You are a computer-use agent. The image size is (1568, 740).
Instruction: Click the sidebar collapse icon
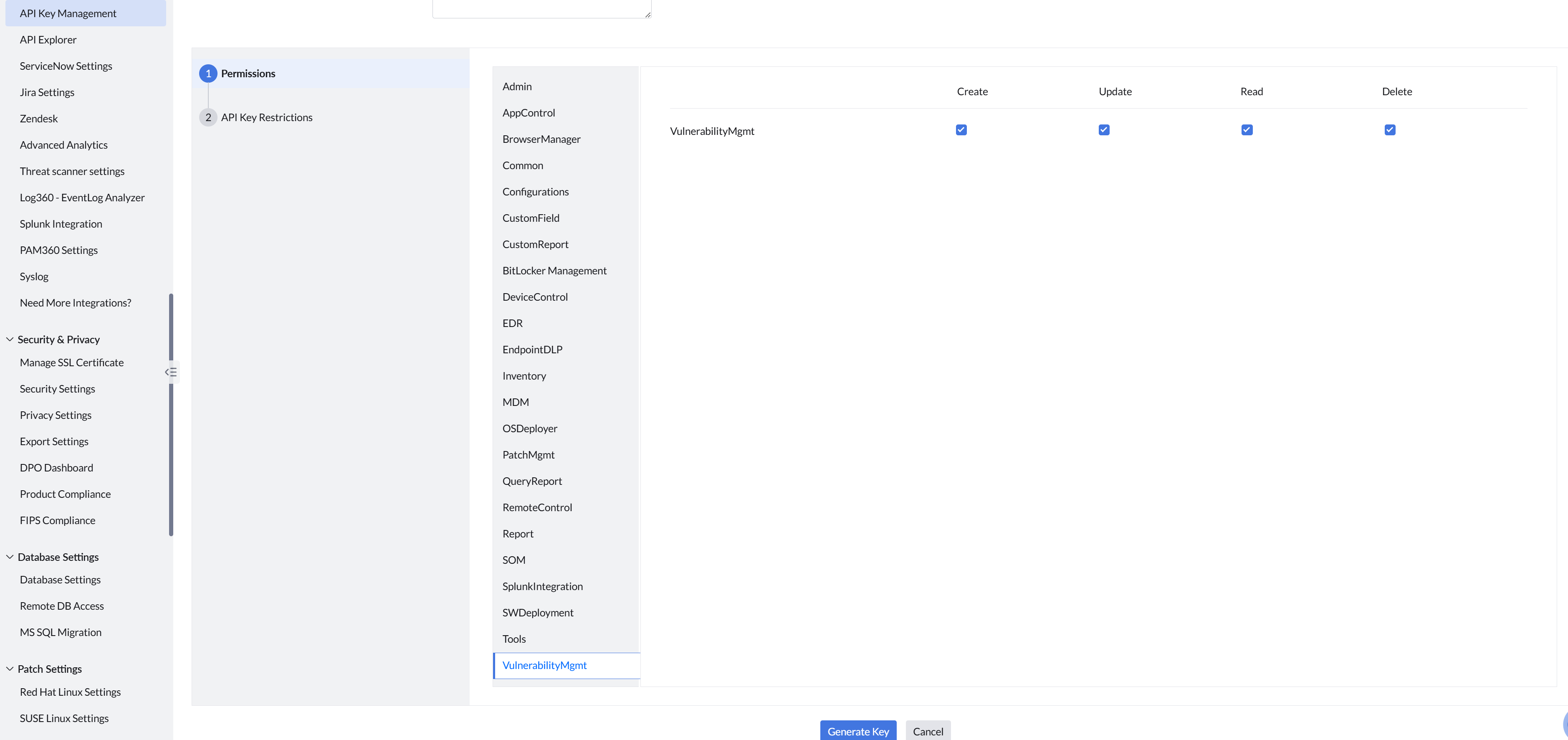[x=171, y=372]
